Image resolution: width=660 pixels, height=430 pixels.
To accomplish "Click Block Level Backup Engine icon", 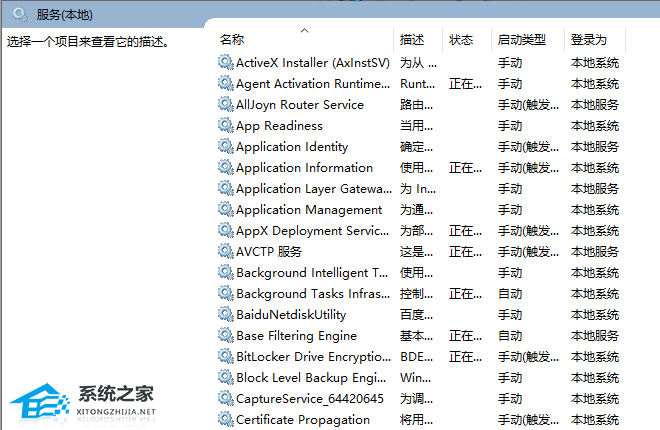I will click(226, 378).
